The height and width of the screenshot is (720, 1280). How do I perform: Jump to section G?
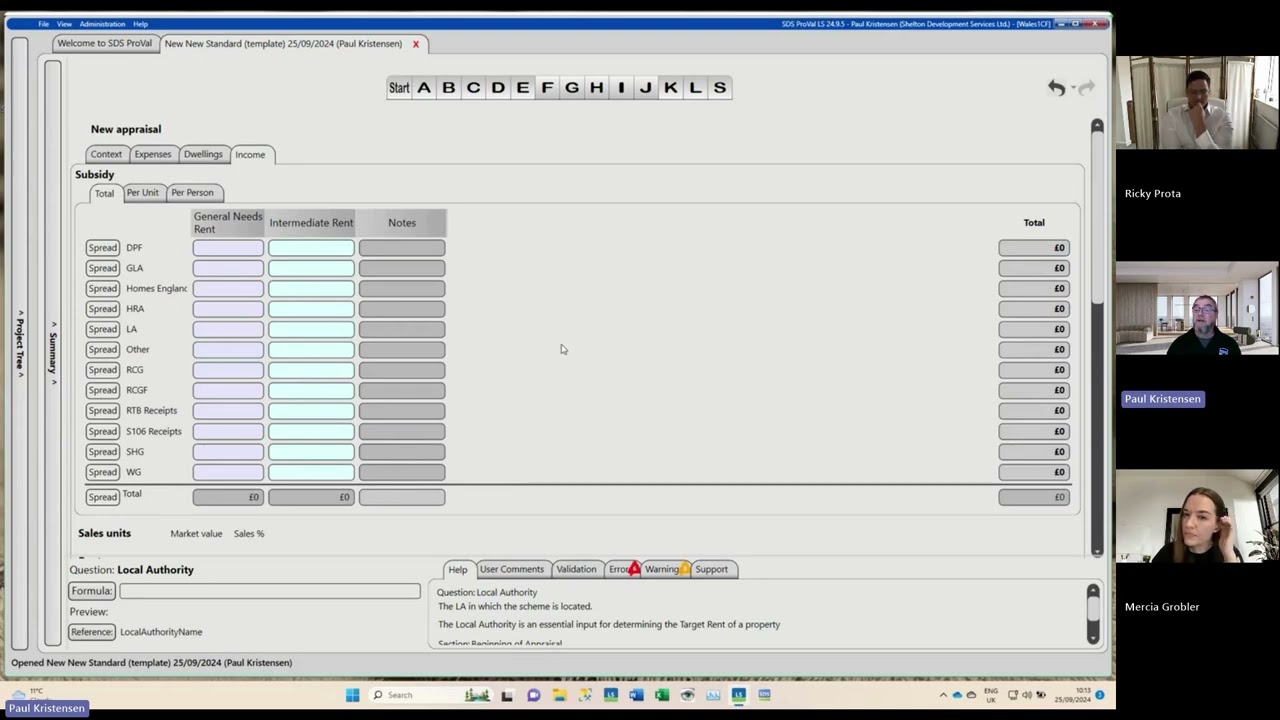click(572, 88)
